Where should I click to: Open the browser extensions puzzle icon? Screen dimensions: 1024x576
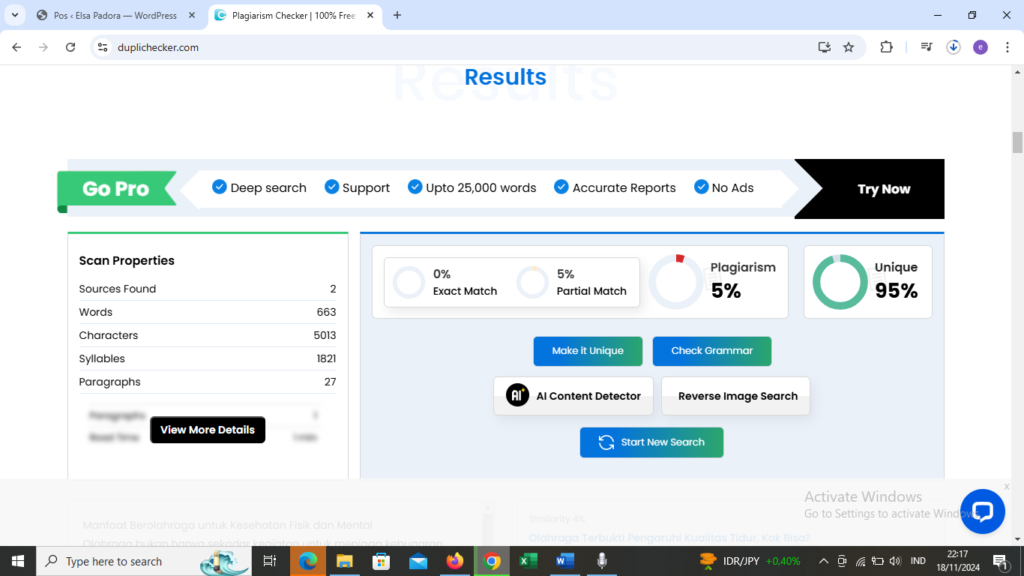(x=886, y=47)
